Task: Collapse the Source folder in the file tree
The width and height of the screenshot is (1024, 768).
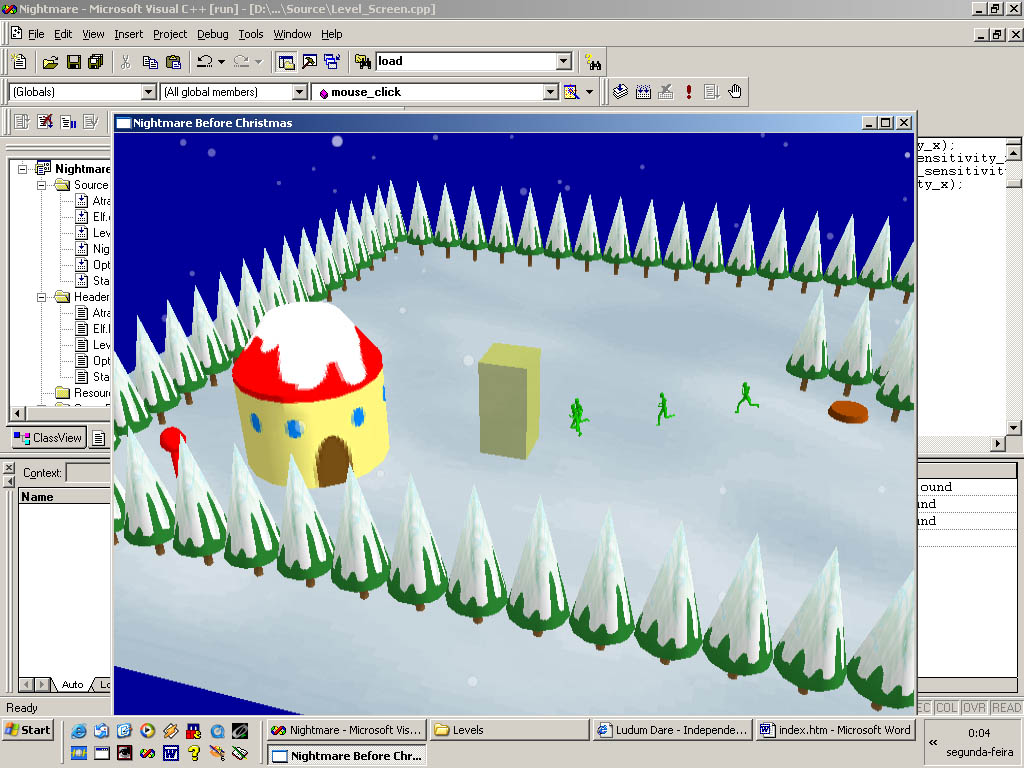Action: pos(42,185)
